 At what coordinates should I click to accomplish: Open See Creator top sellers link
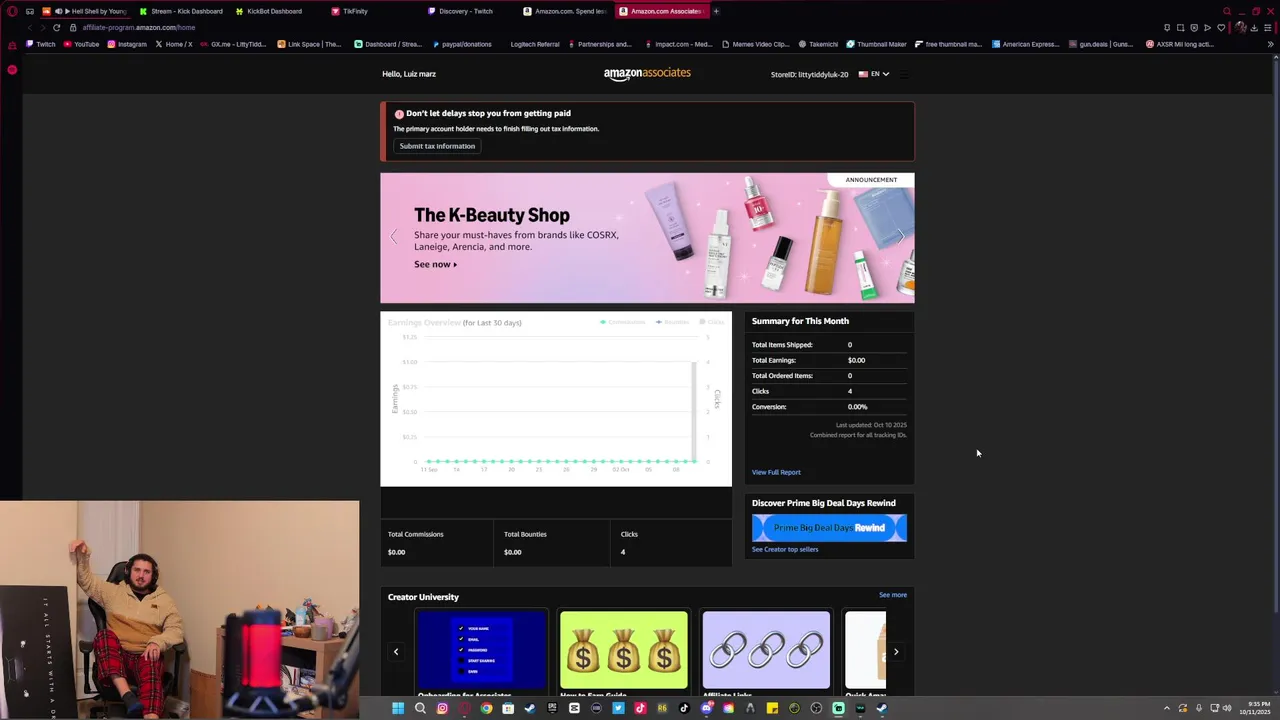785,549
